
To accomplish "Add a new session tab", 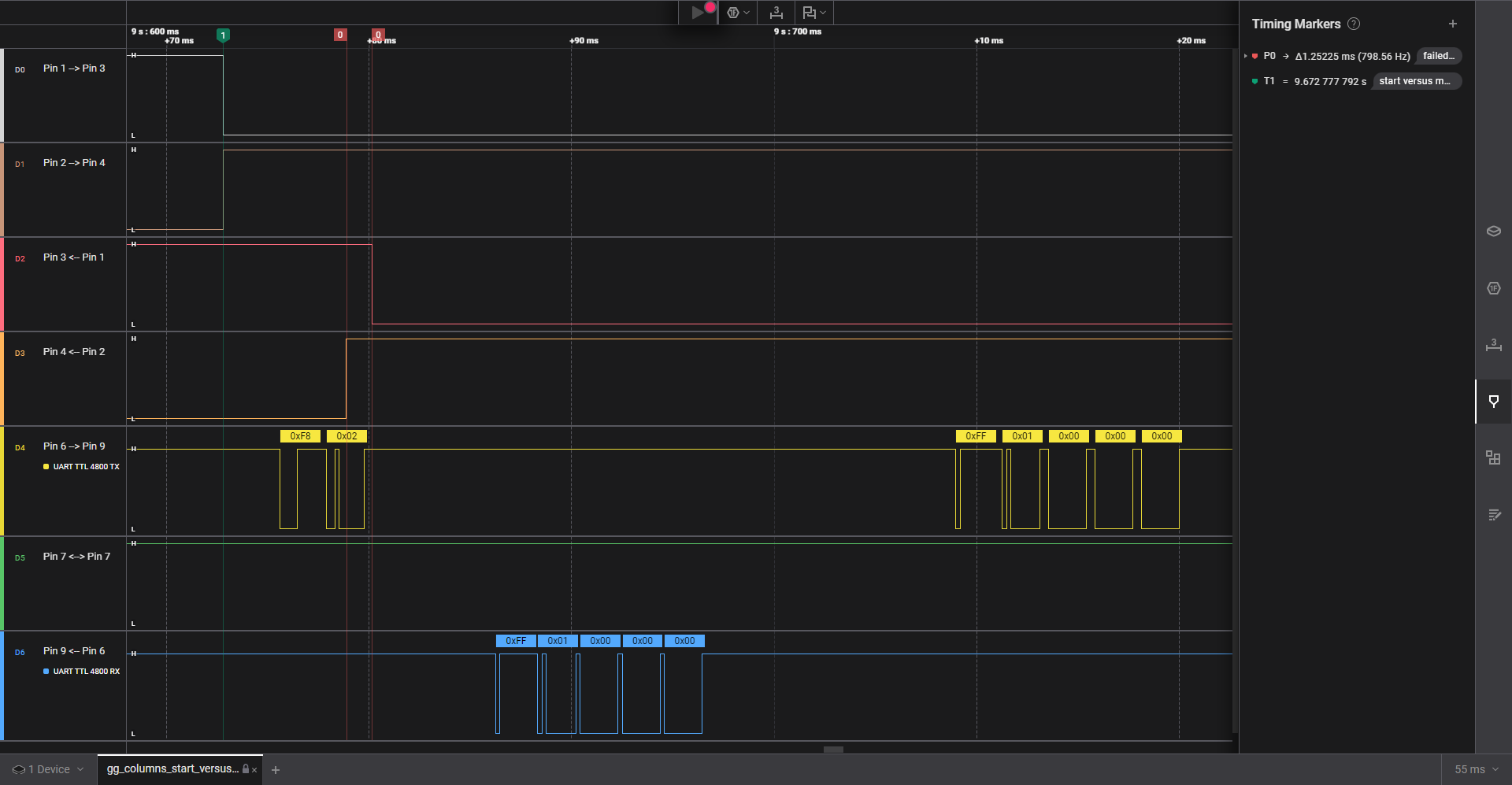I will [x=276, y=770].
